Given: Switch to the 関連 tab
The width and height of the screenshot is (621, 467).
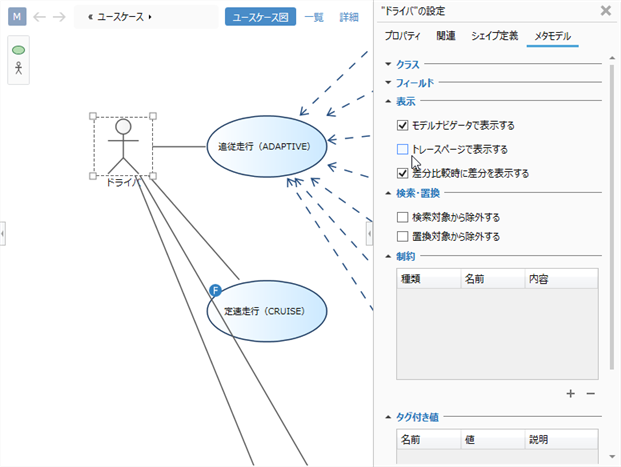Looking at the screenshot, I should tap(446, 36).
